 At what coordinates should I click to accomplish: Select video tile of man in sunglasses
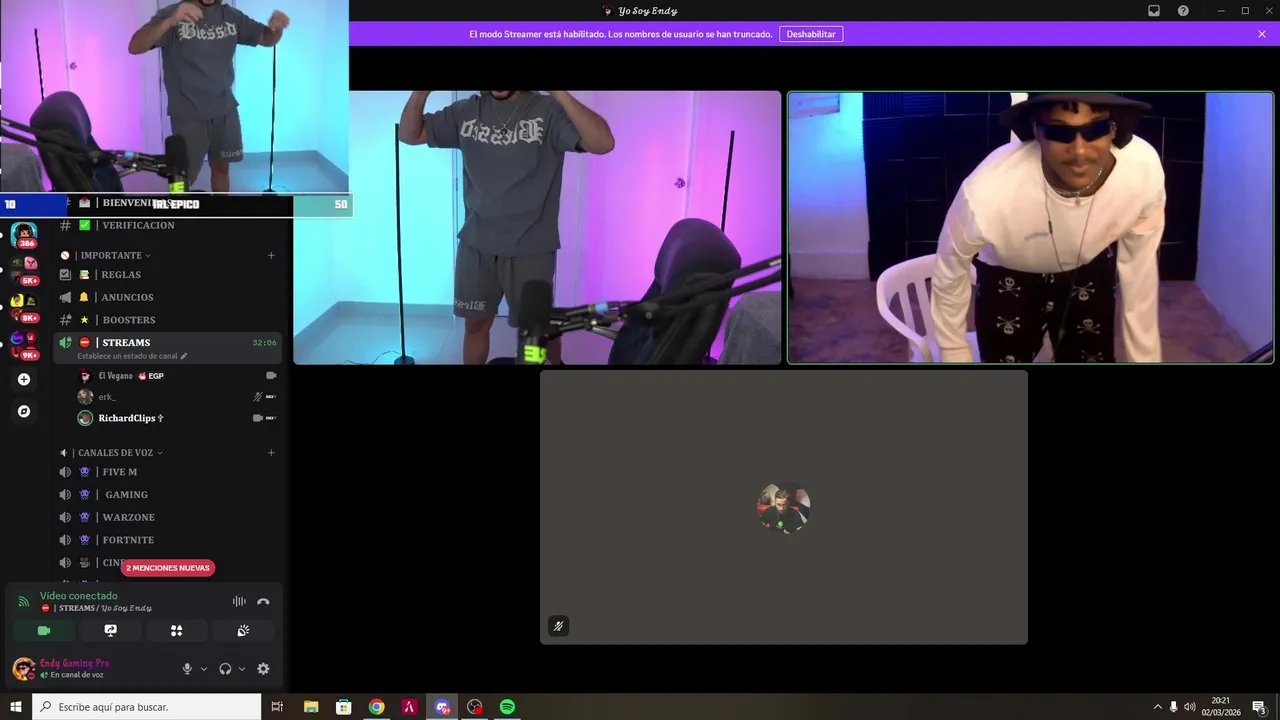pos(1030,228)
